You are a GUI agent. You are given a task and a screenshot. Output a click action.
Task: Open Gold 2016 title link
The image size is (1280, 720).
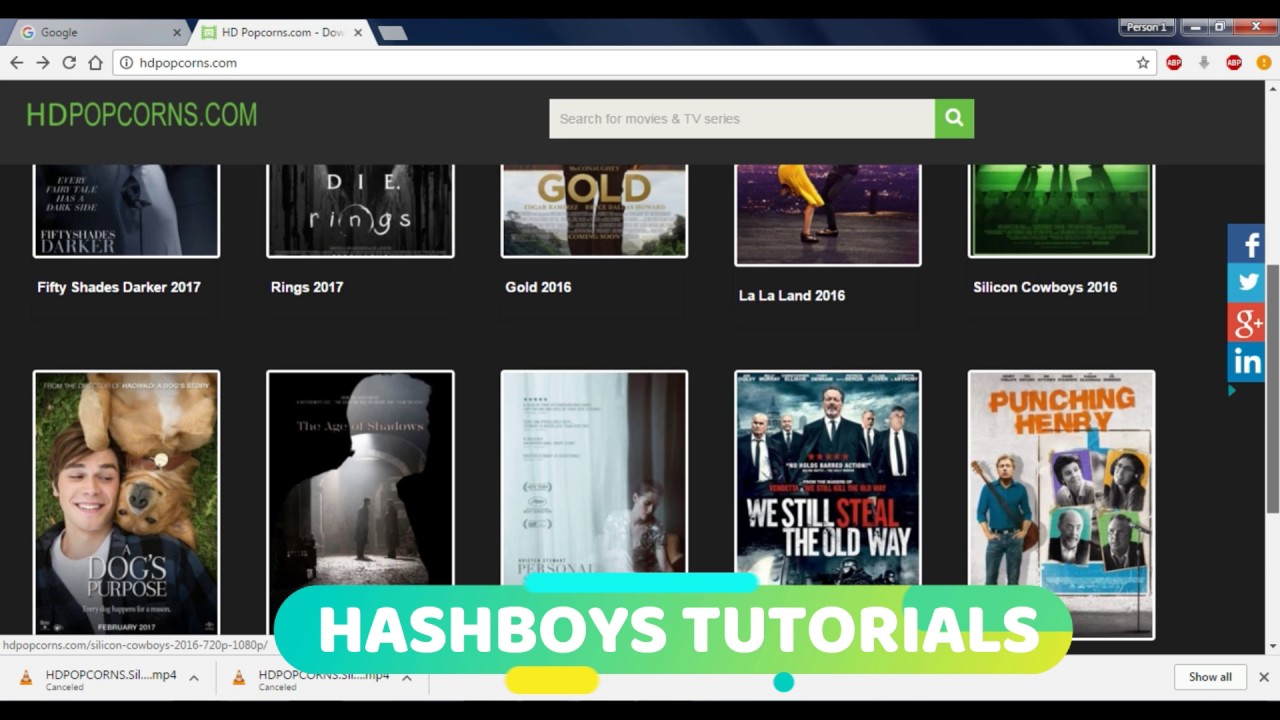[x=538, y=287]
